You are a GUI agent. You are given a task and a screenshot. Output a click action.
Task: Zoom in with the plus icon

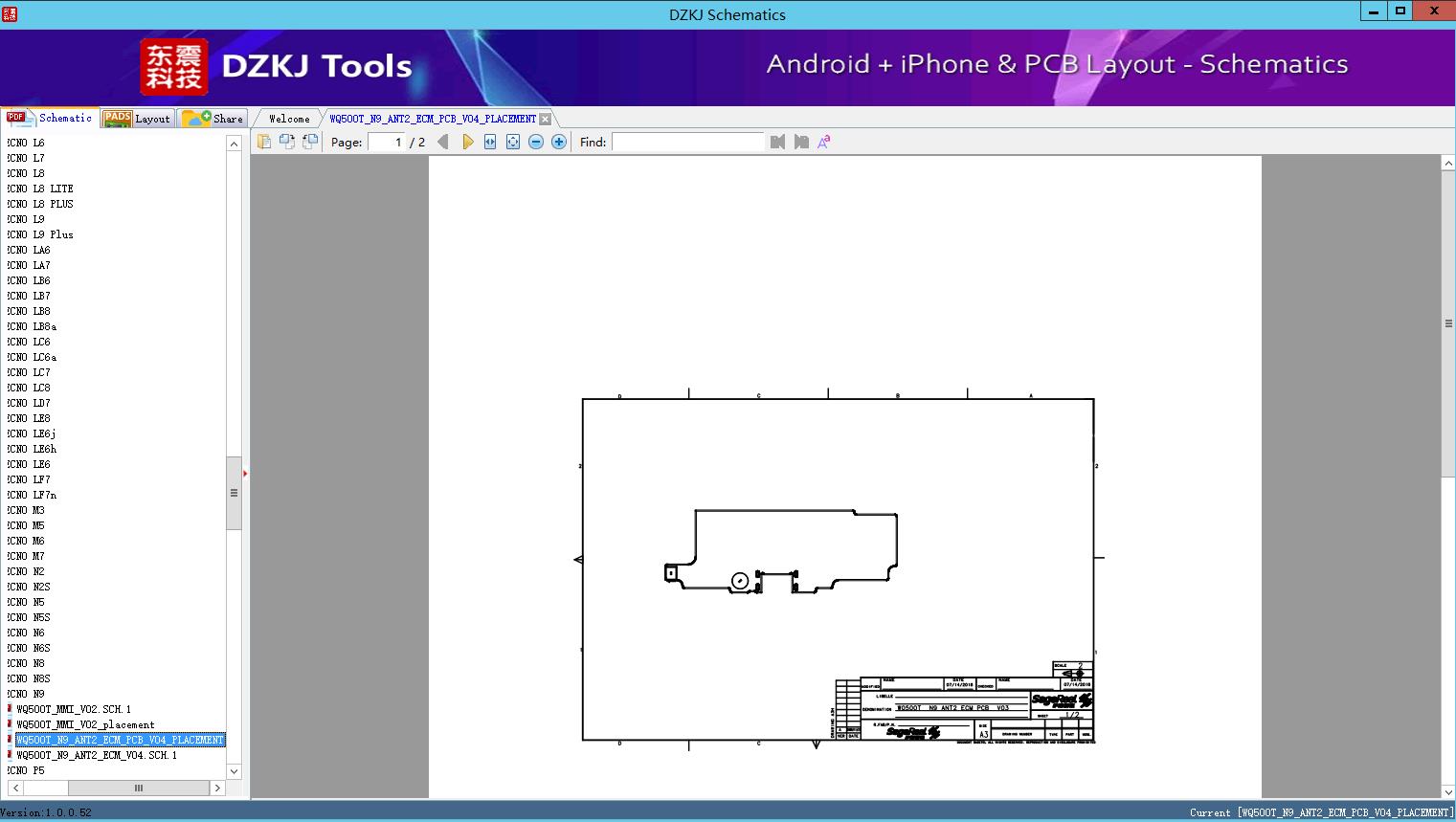559,142
